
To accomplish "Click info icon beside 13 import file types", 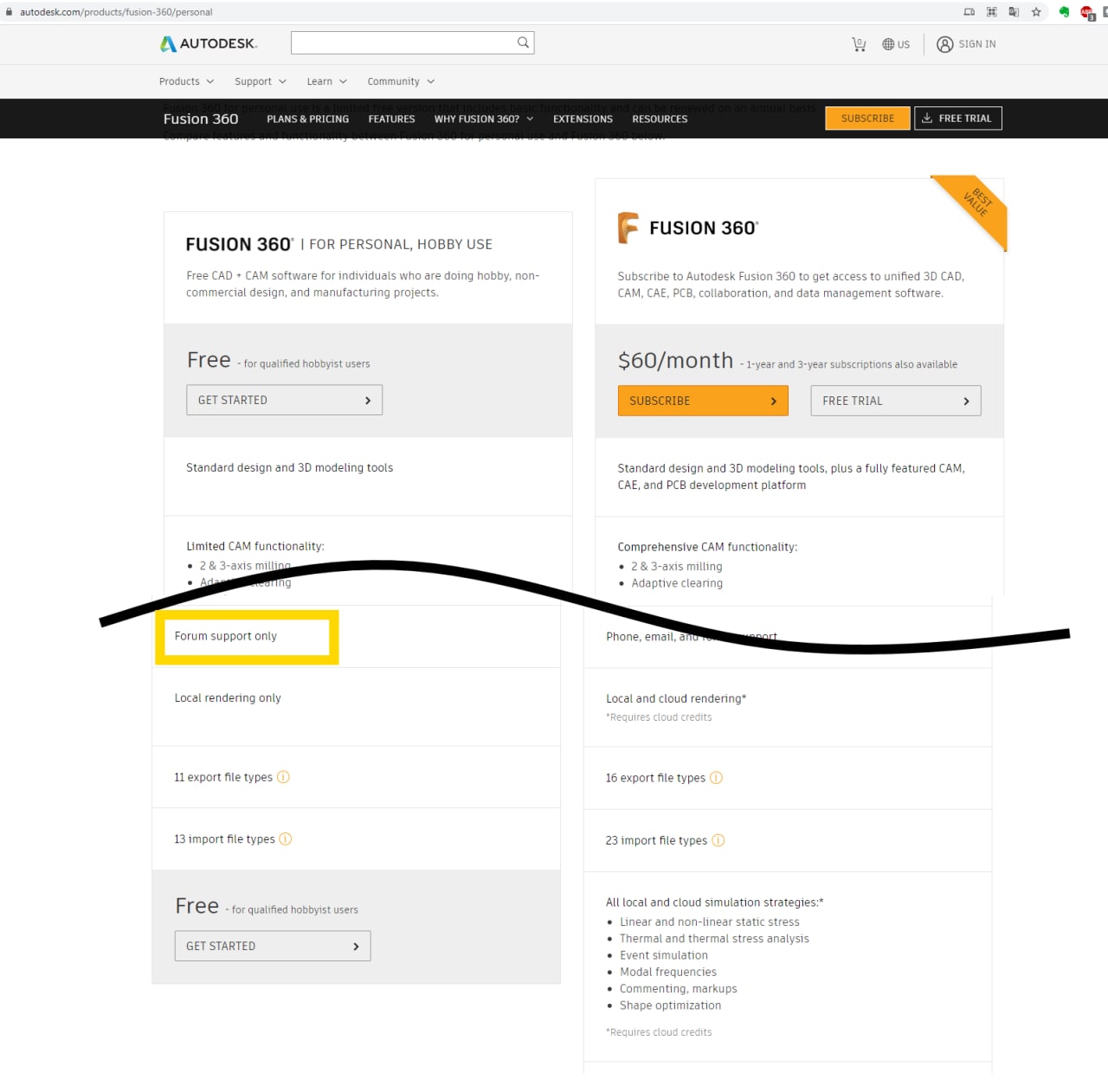I will pyautogui.click(x=286, y=838).
